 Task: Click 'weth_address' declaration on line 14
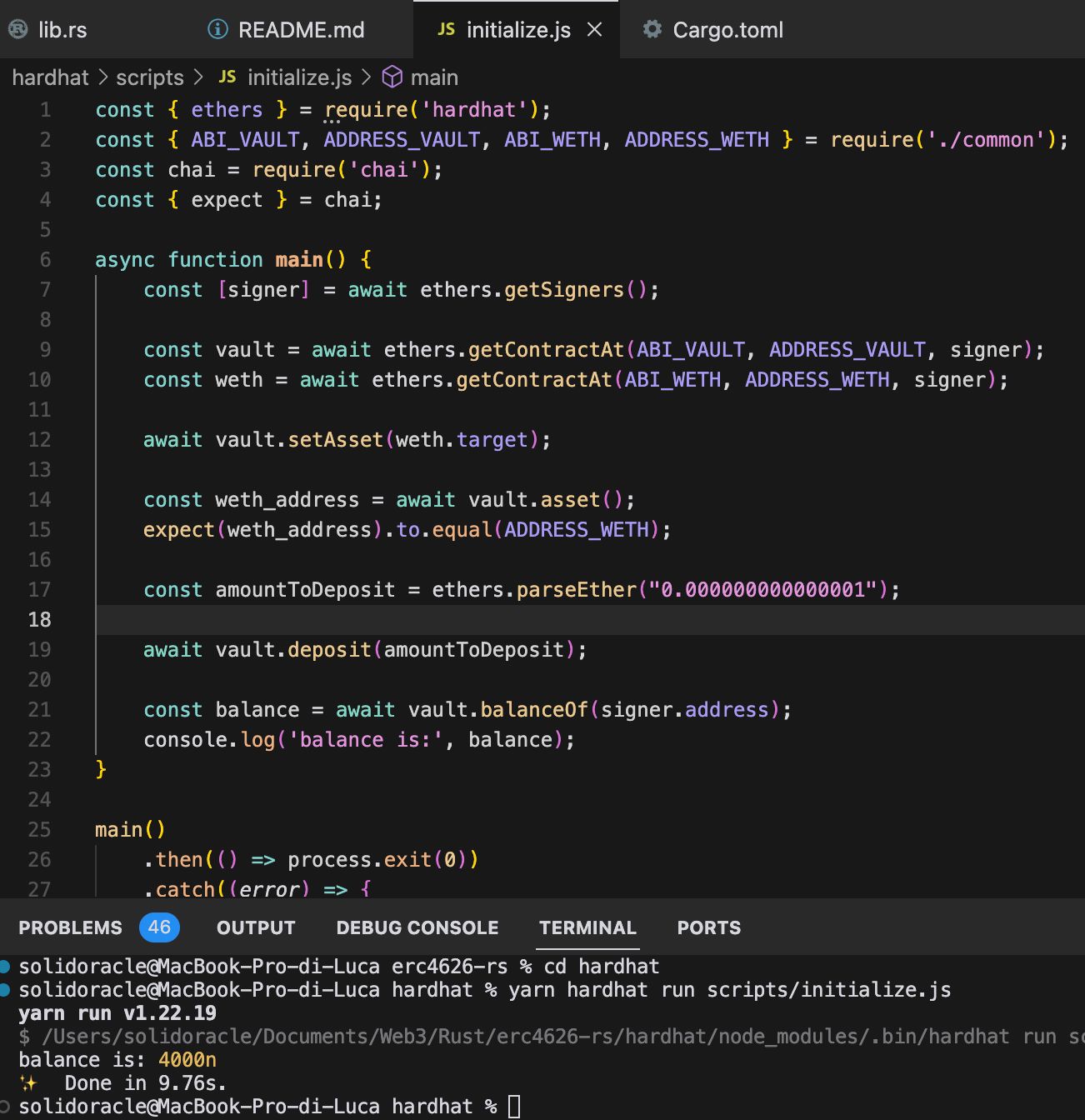point(287,500)
